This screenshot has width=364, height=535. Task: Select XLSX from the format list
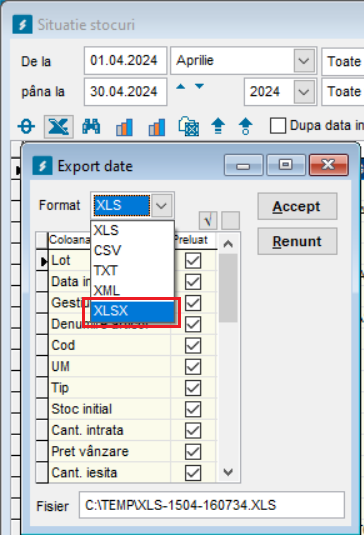click(132, 311)
